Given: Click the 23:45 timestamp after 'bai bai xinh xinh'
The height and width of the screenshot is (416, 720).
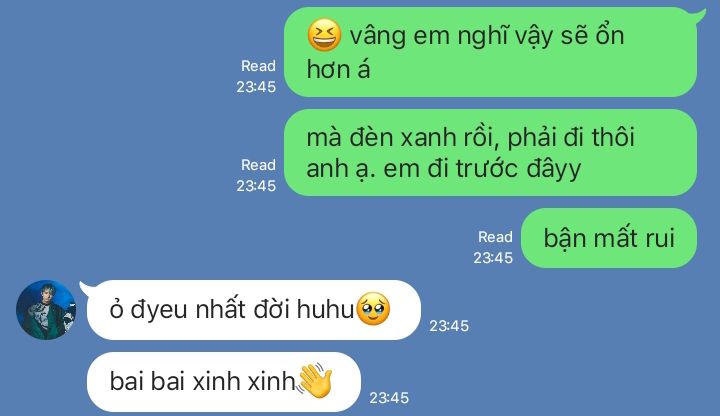Looking at the screenshot, I should click(x=389, y=398).
